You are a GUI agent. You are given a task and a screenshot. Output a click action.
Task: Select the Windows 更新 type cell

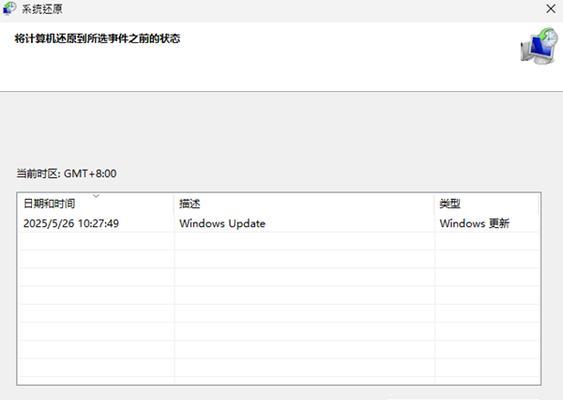(474, 223)
